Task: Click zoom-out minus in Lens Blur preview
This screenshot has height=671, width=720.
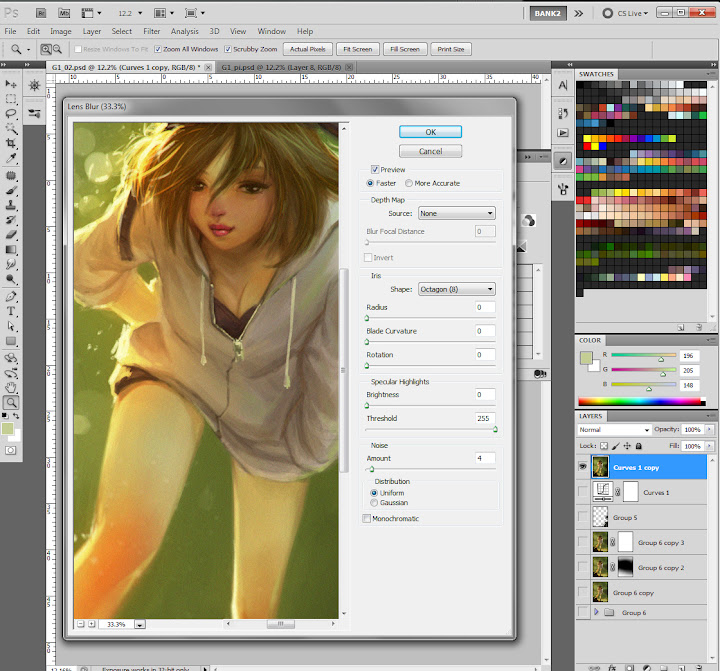Action: pyautogui.click(x=81, y=624)
